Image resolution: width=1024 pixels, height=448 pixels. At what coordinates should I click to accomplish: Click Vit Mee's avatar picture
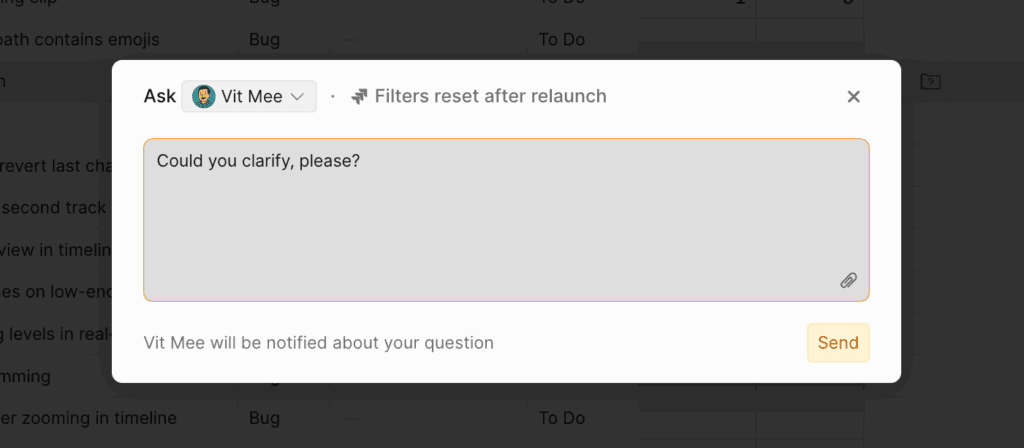click(204, 97)
